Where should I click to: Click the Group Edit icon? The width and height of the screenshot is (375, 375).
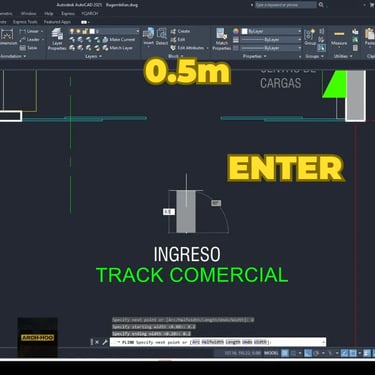point(322,40)
